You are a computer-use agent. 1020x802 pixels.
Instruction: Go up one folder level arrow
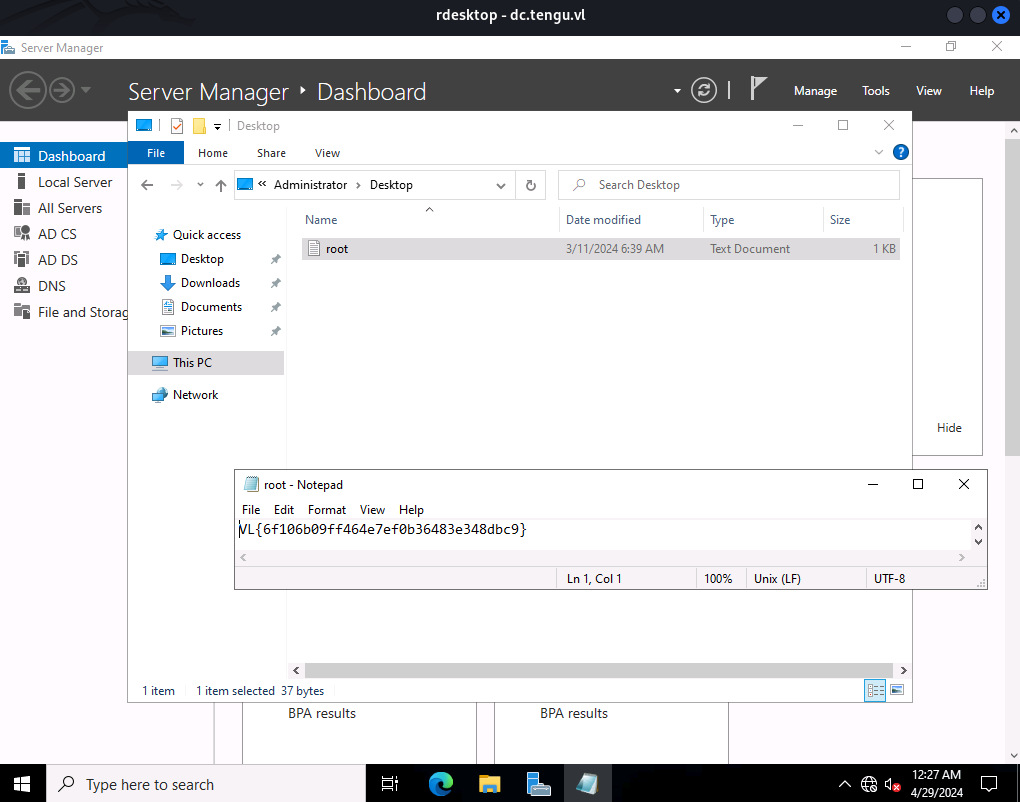point(221,185)
